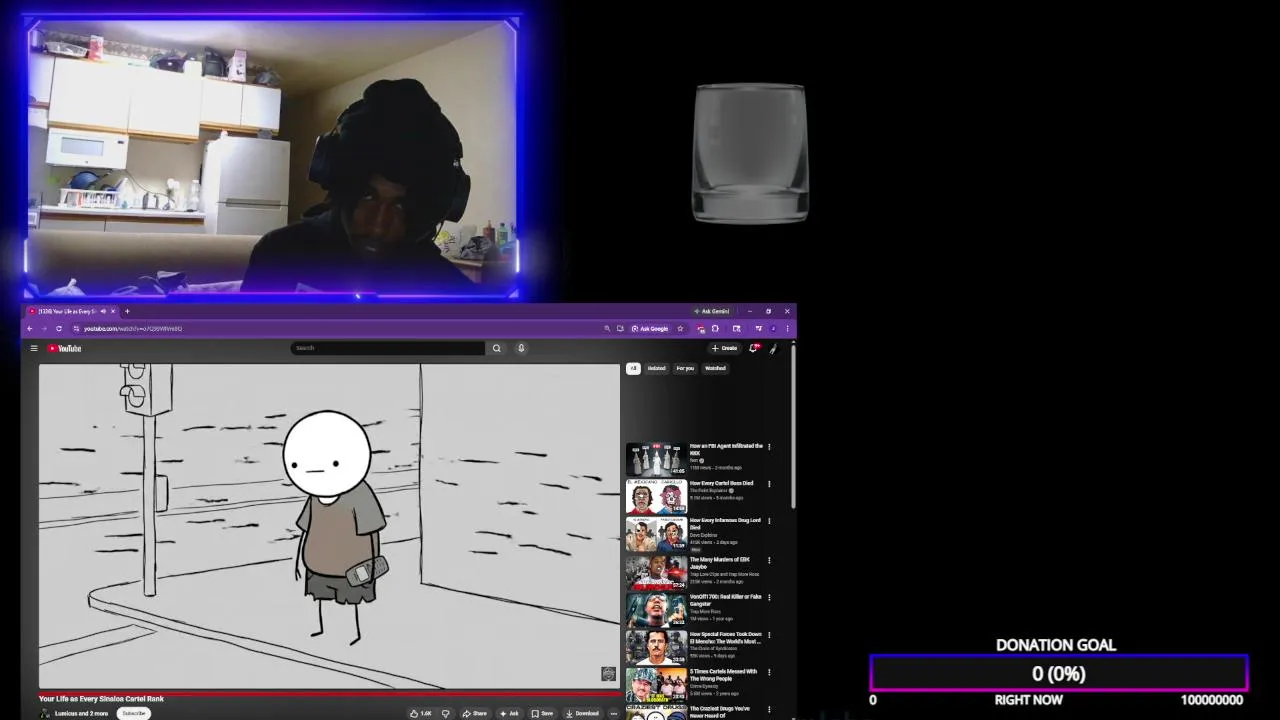
Task: Open options for 'How Special Forces Took Down'
Action: click(x=769, y=634)
